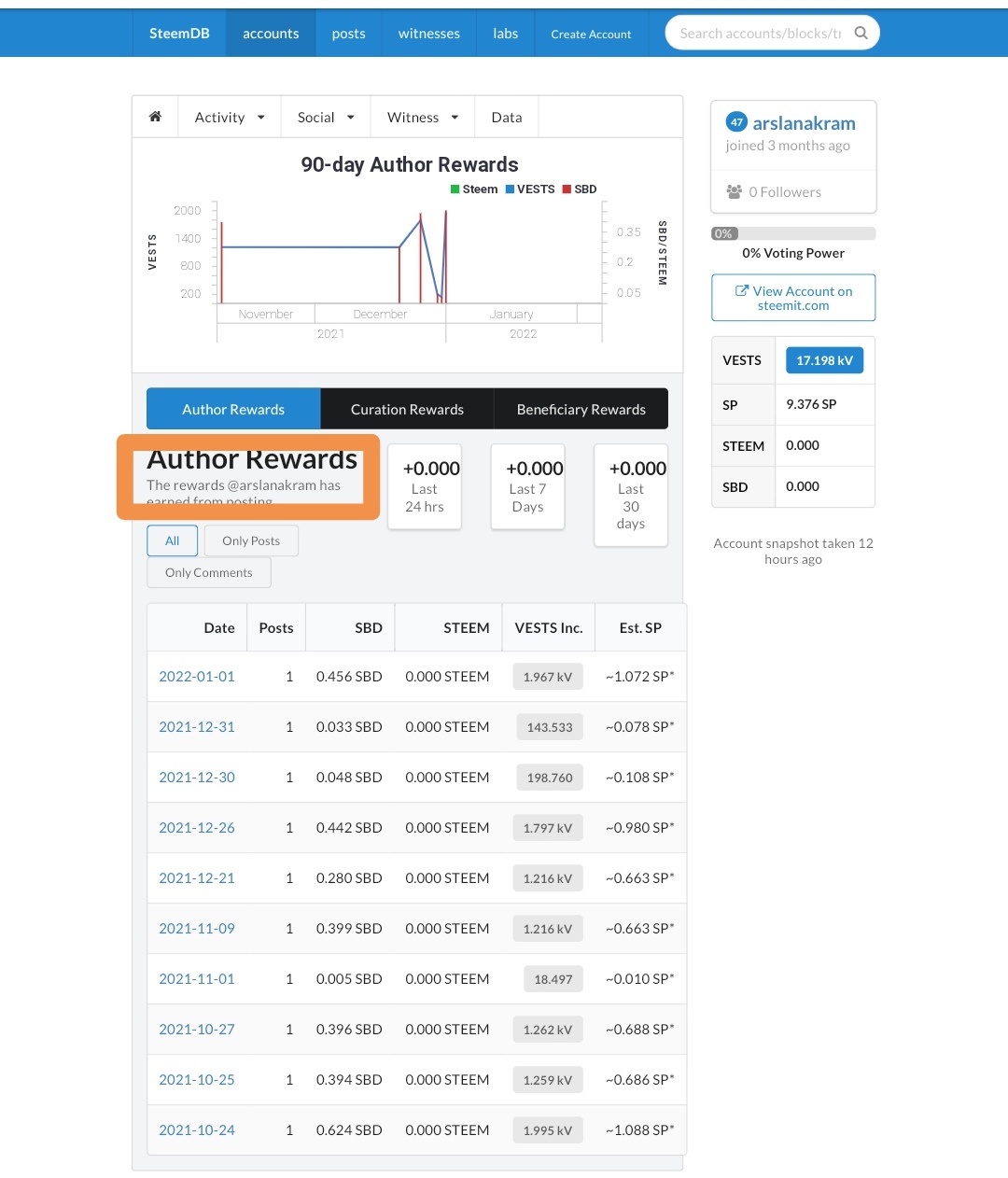This screenshot has width=1008, height=1178.
Task: Open the 2021-12-21 date link
Action: [x=197, y=877]
